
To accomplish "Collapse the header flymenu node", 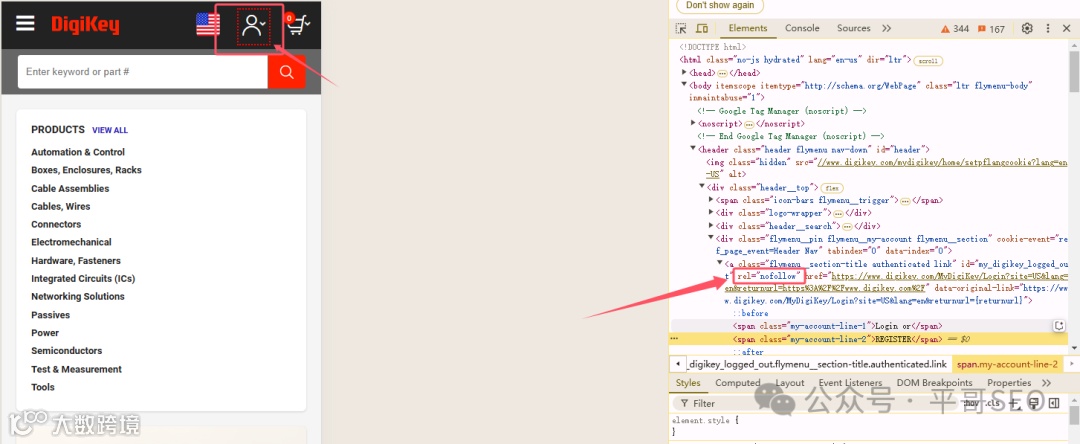I will click(693, 149).
